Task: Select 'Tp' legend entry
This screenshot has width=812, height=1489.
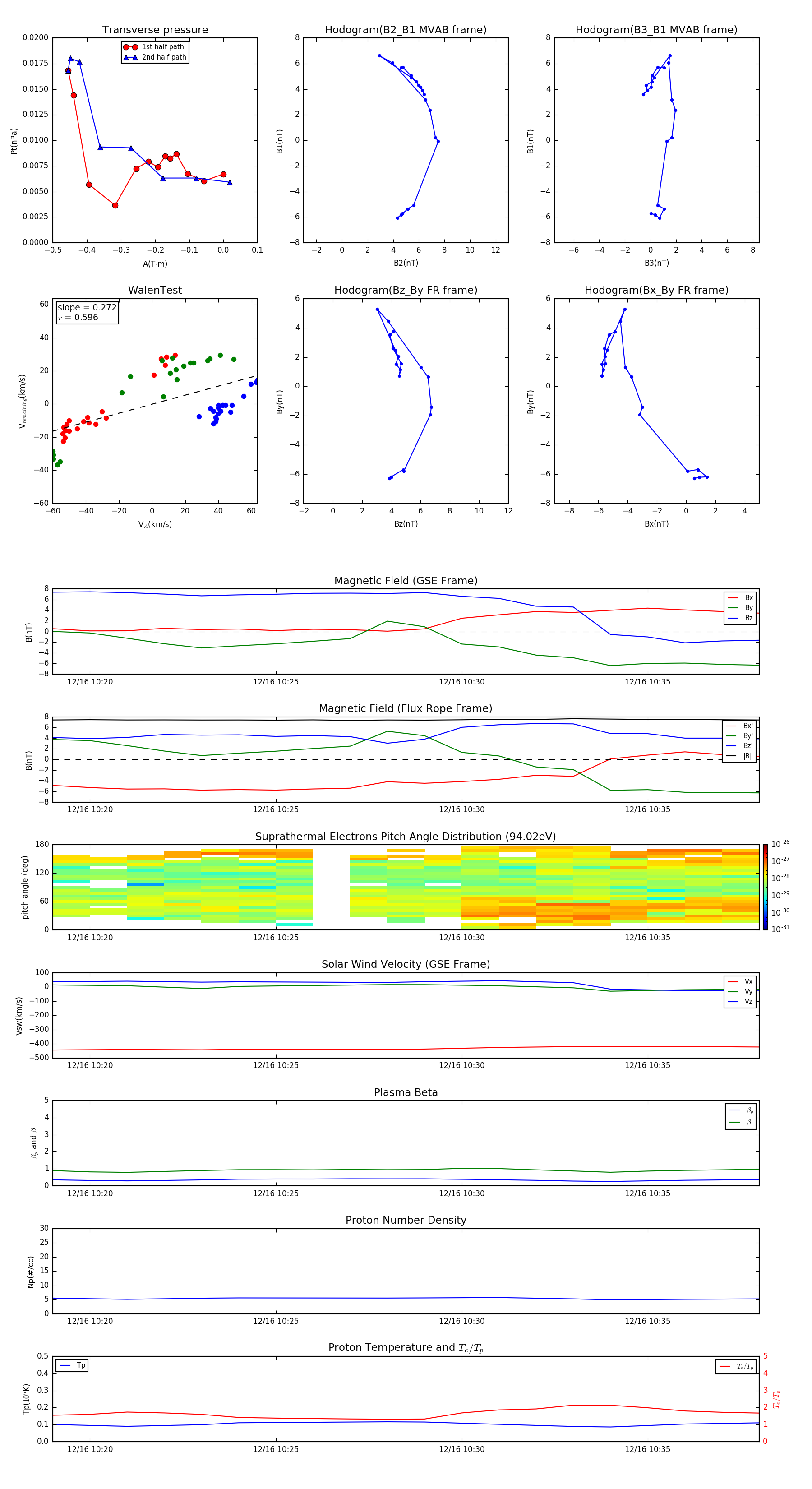Action: point(72,1365)
